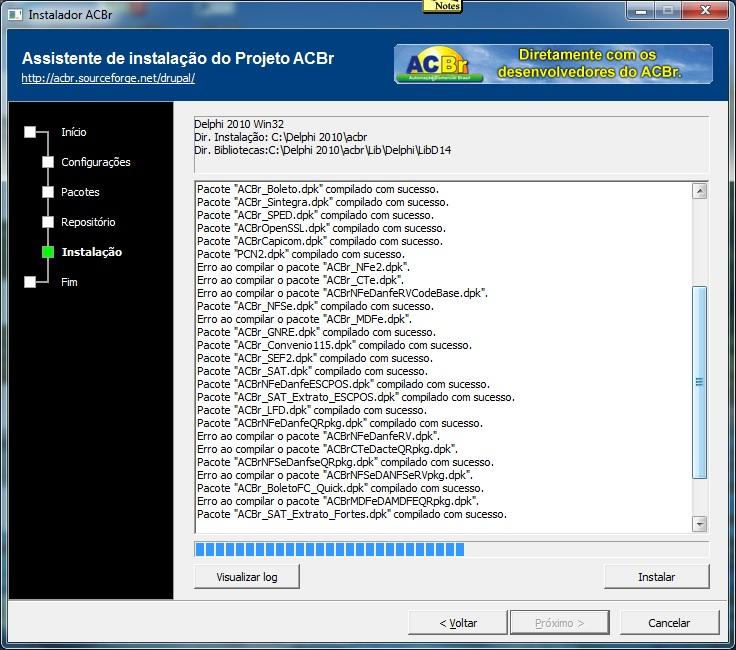Click the Instalar button

pos(657,577)
